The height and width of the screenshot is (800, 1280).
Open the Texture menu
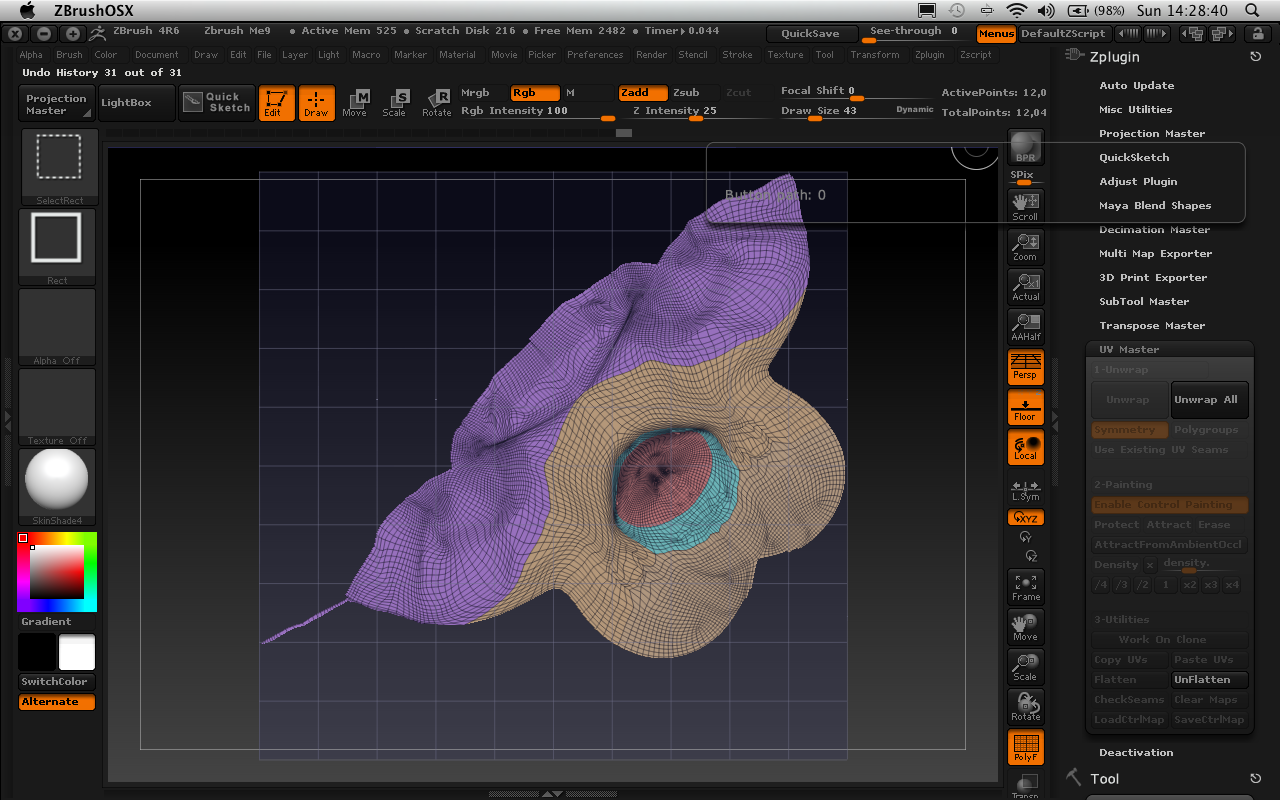coord(786,55)
